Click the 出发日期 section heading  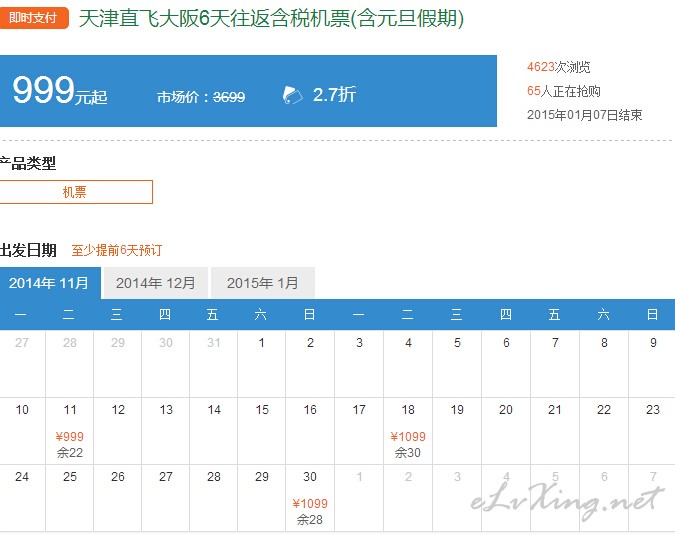tap(28, 250)
